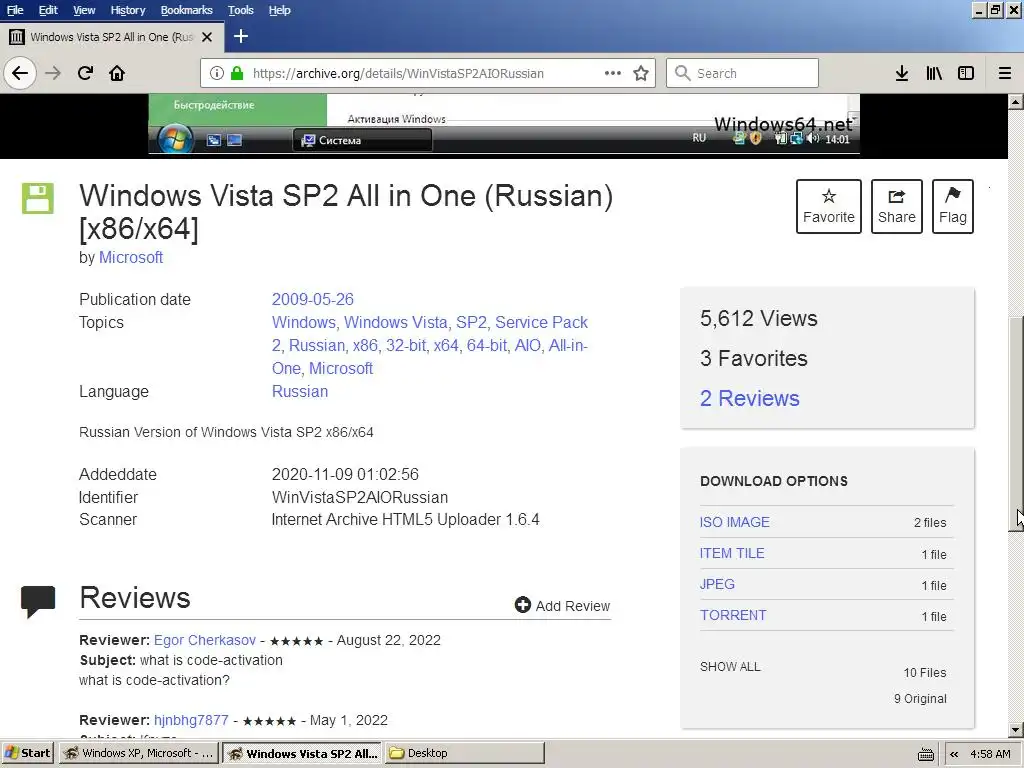Click the 'WinVistaSP2AIORussian' identifier value

point(360,498)
